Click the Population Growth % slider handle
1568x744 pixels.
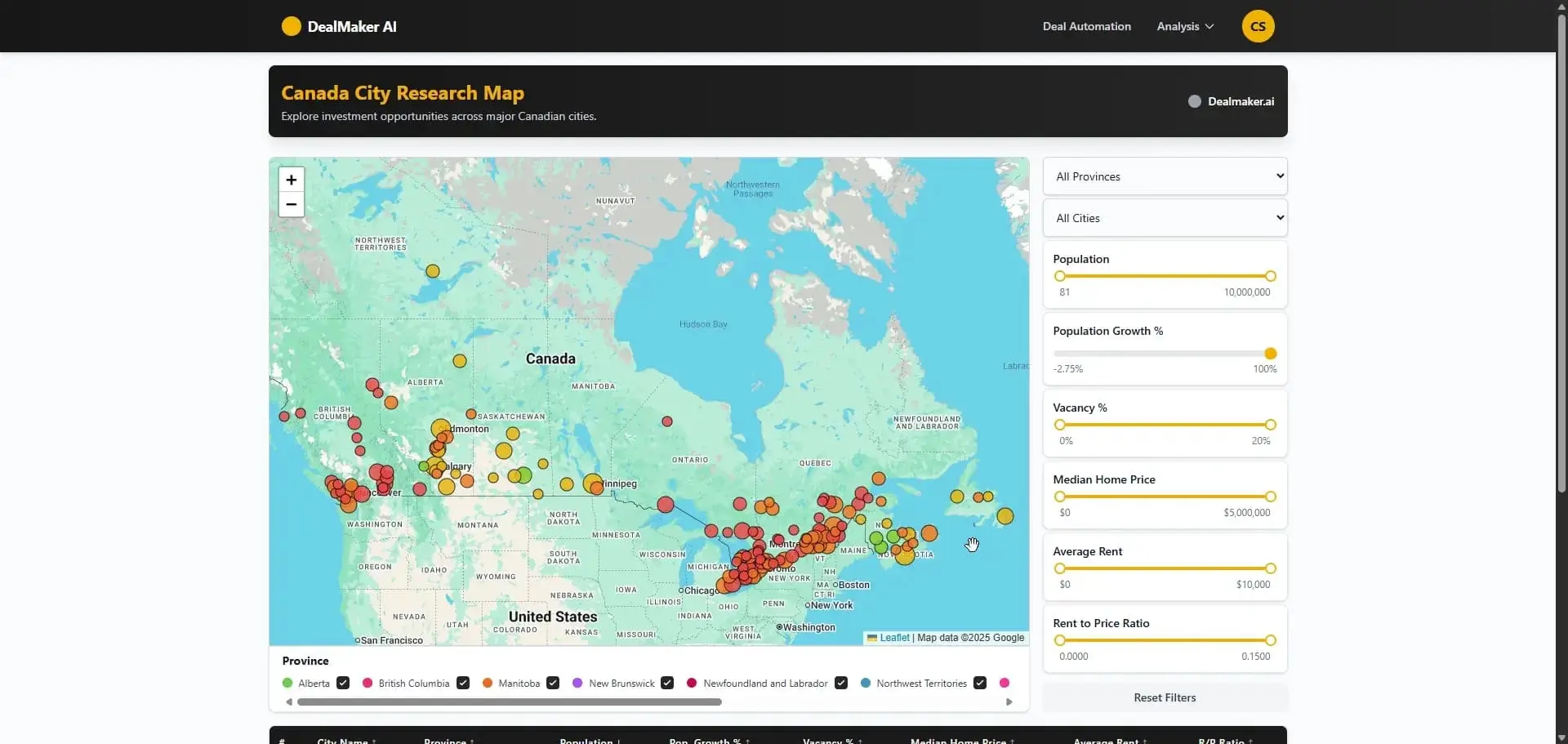[x=1270, y=354]
